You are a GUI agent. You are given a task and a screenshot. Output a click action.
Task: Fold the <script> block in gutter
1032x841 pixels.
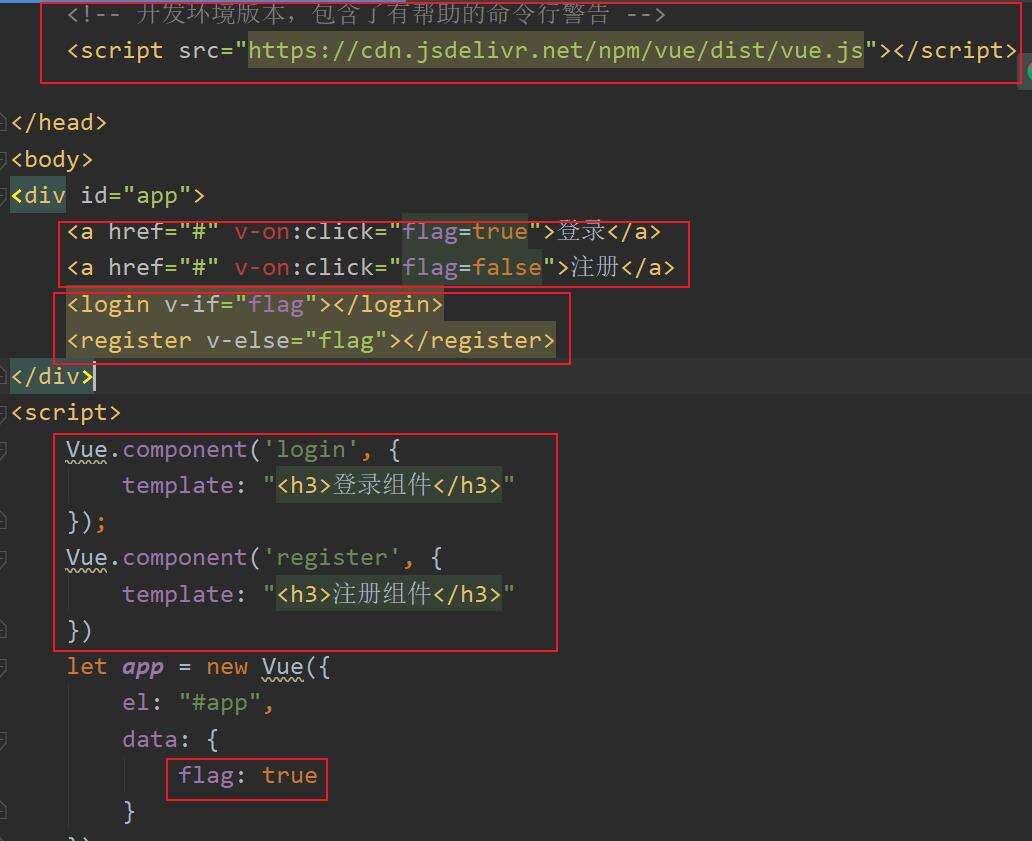click(4, 413)
